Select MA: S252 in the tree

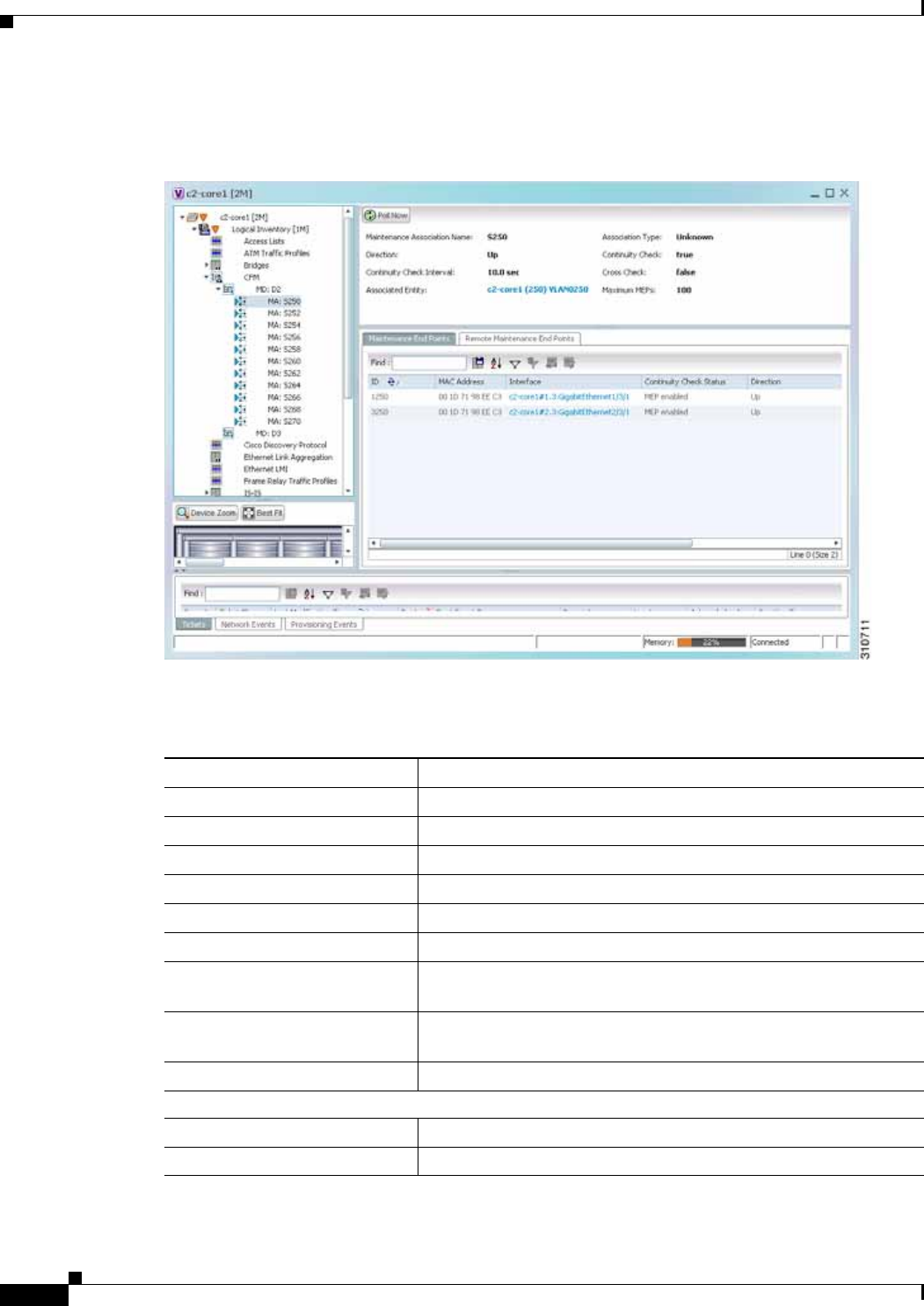tap(284, 313)
